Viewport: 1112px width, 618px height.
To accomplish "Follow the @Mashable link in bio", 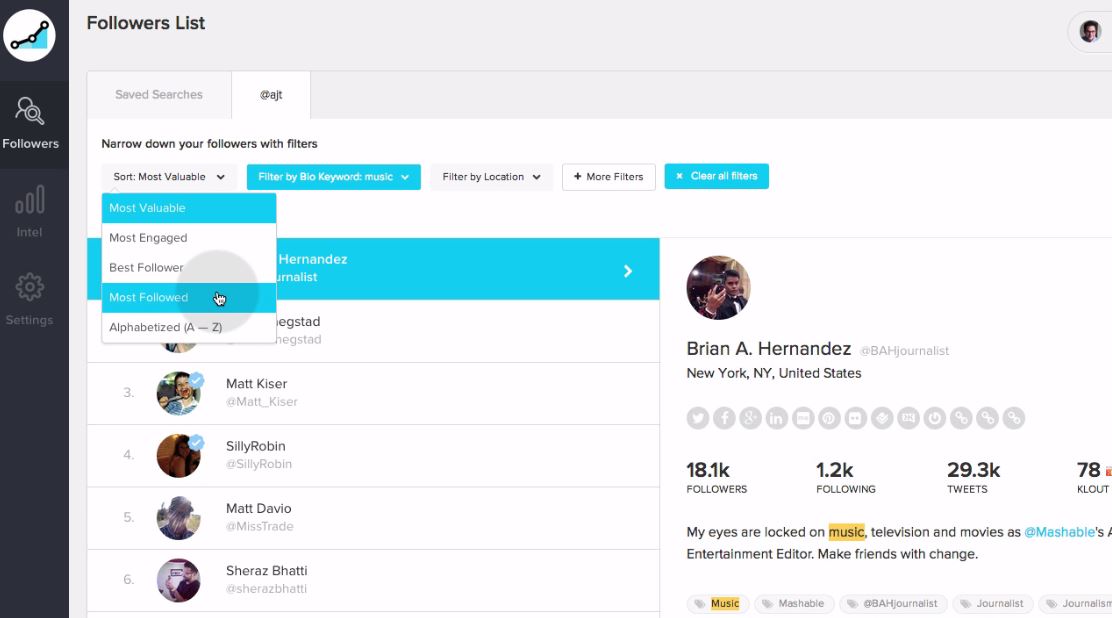I will tap(1058, 532).
